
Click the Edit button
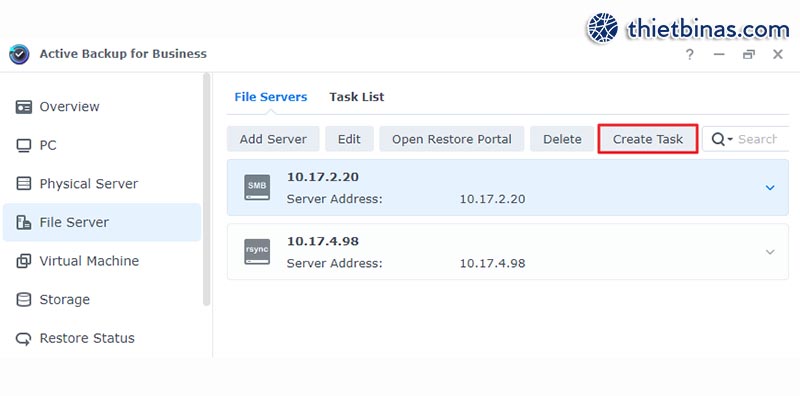349,139
